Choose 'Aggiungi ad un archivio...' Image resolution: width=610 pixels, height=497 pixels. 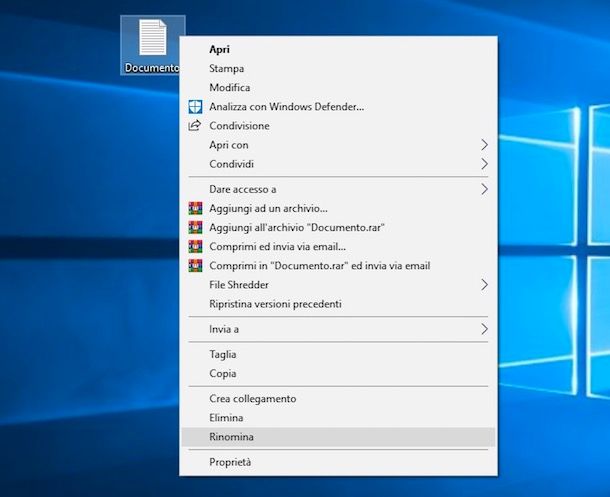tap(338, 208)
